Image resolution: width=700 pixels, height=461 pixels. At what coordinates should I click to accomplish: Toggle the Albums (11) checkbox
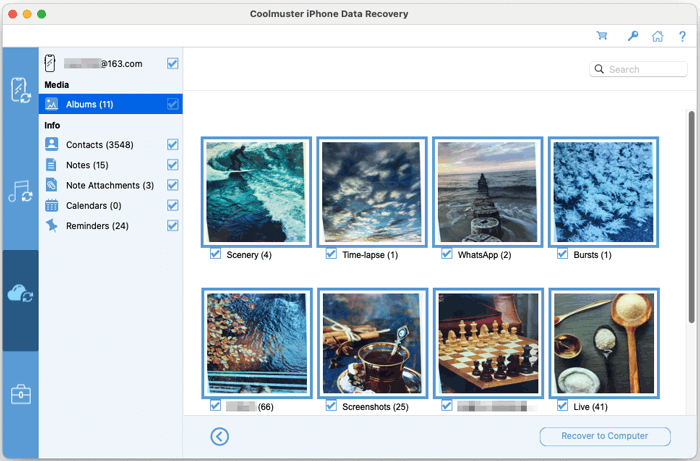173,104
